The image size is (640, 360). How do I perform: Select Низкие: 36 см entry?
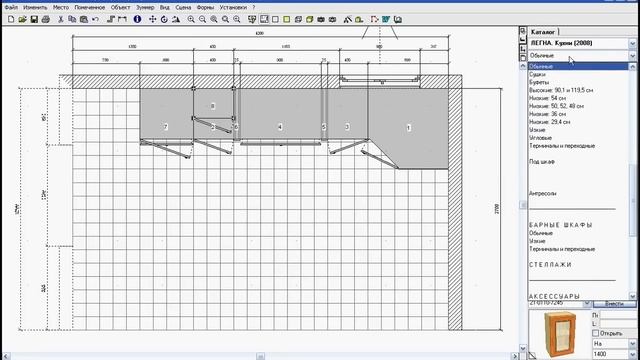(547, 114)
